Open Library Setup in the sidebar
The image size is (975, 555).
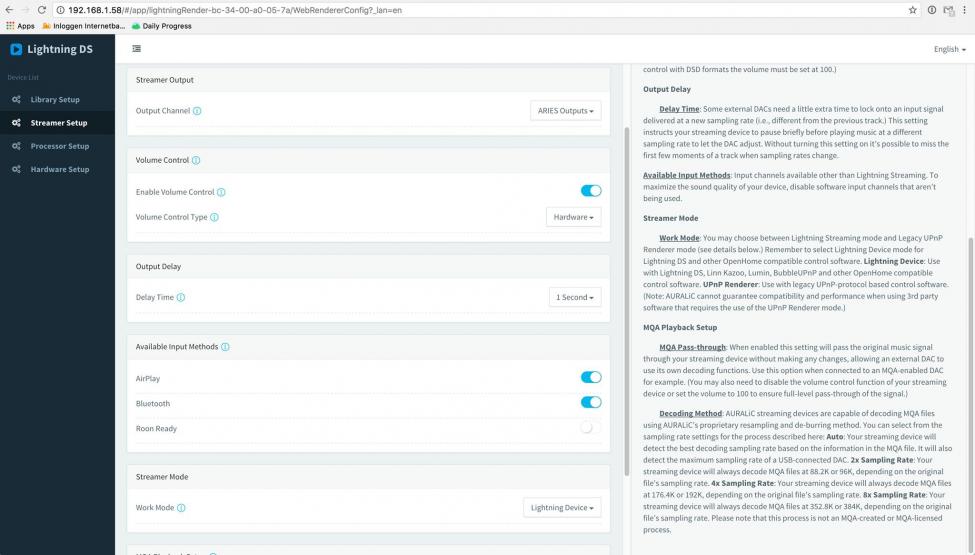coord(57,99)
